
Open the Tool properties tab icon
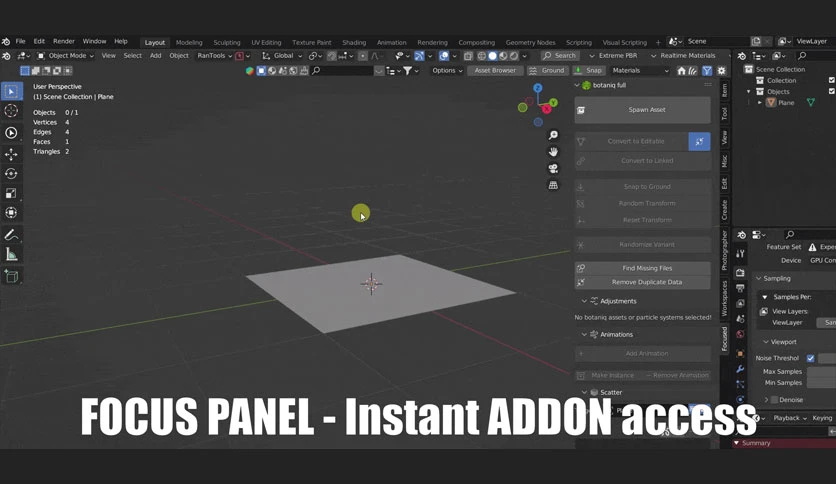click(x=740, y=254)
